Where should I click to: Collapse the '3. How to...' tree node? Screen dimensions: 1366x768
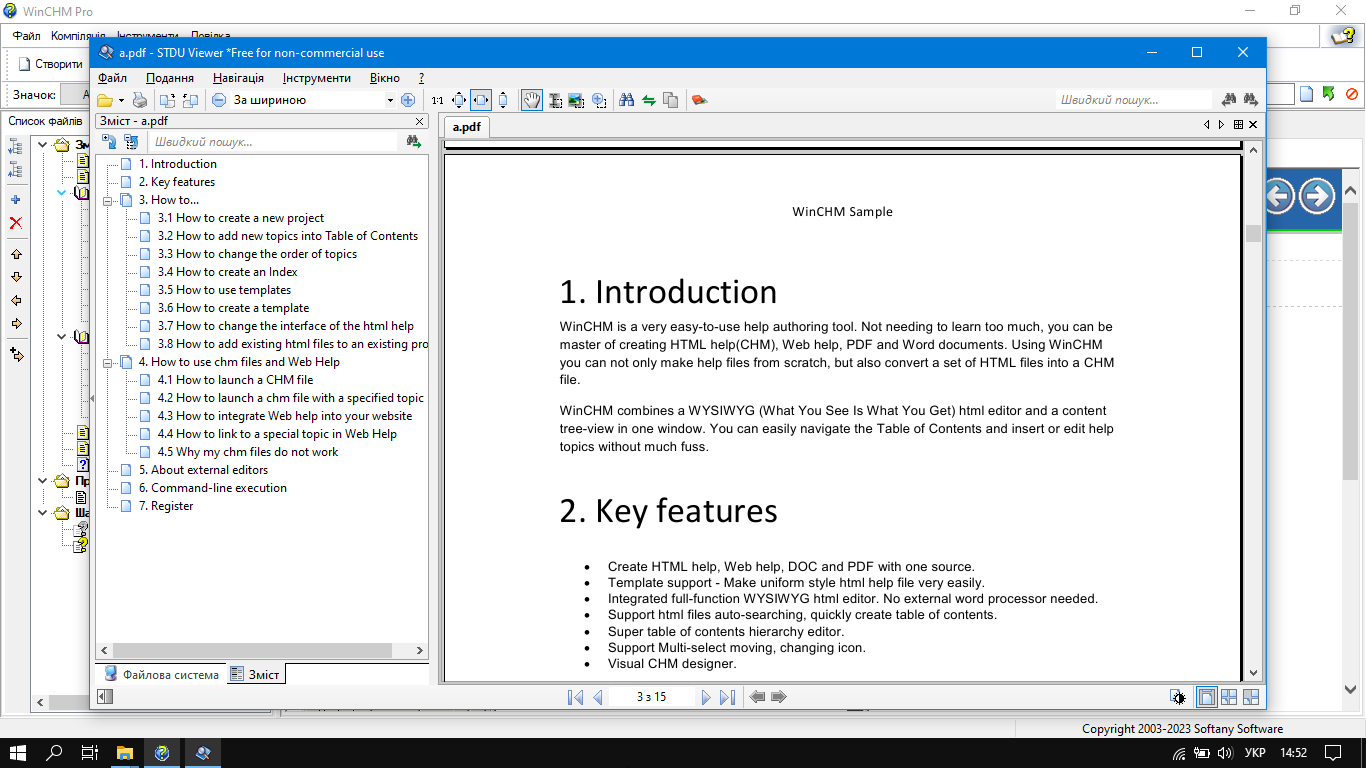click(x=108, y=200)
